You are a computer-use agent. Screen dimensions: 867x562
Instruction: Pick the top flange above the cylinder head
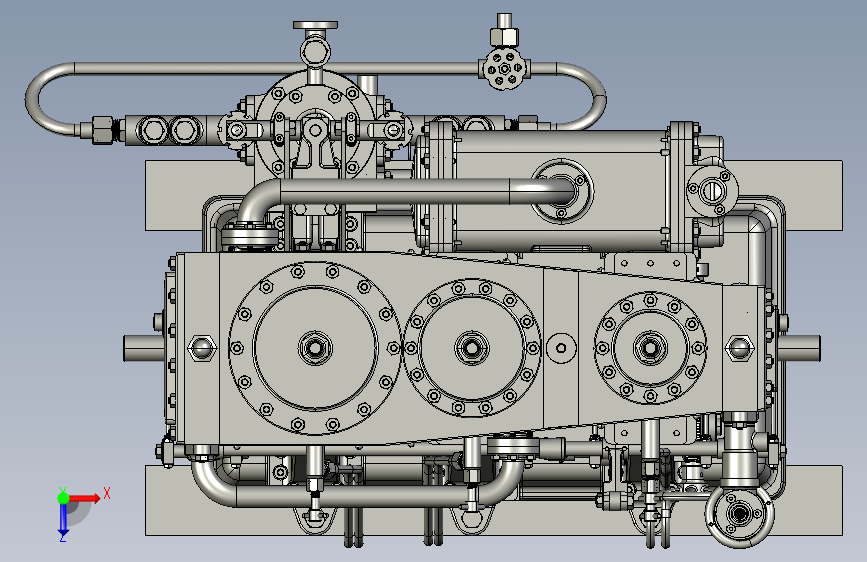tap(315, 25)
